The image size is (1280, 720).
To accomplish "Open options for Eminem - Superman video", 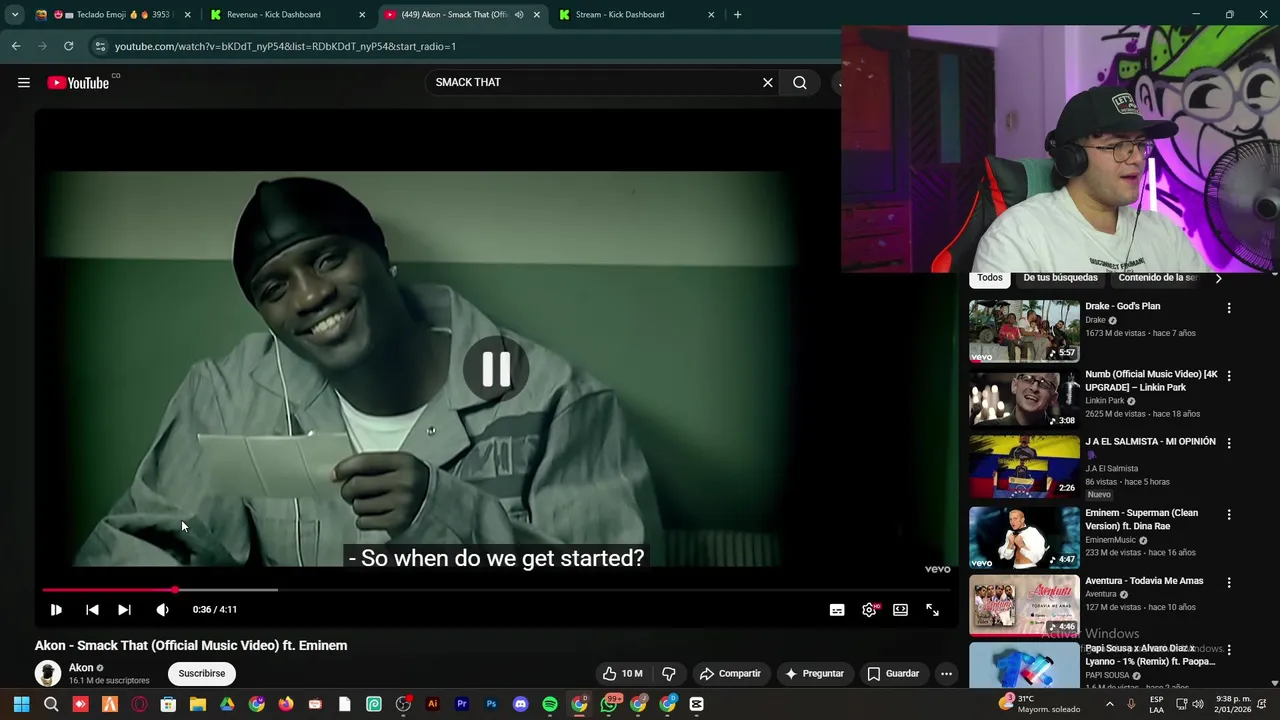I will (1229, 515).
